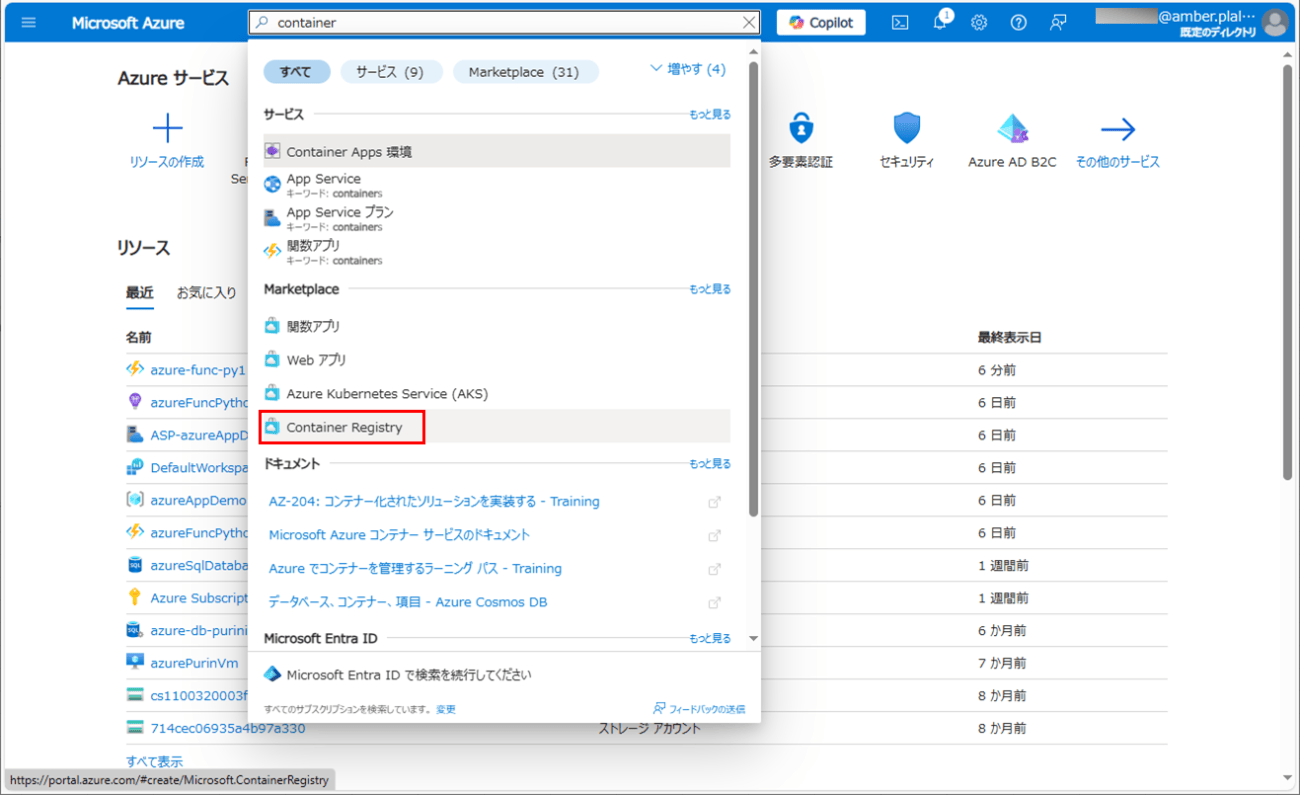Viewport: 1300px width, 795px height.
Task: Open the portal hamburger menu
Action: pyautogui.click(x=28, y=23)
